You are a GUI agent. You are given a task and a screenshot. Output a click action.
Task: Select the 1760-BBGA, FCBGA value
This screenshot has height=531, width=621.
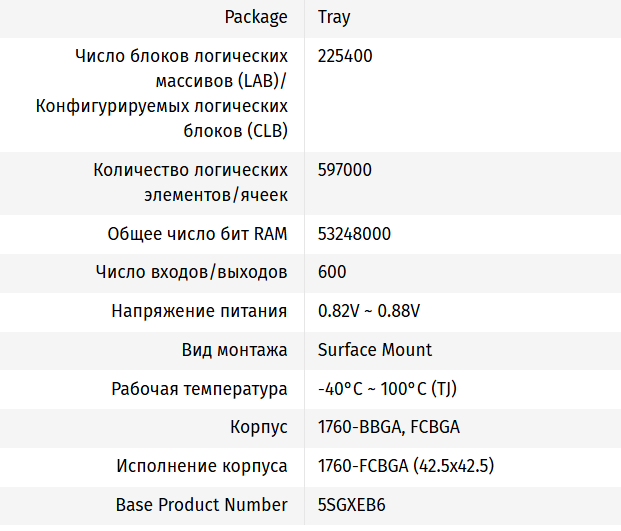[388, 428]
